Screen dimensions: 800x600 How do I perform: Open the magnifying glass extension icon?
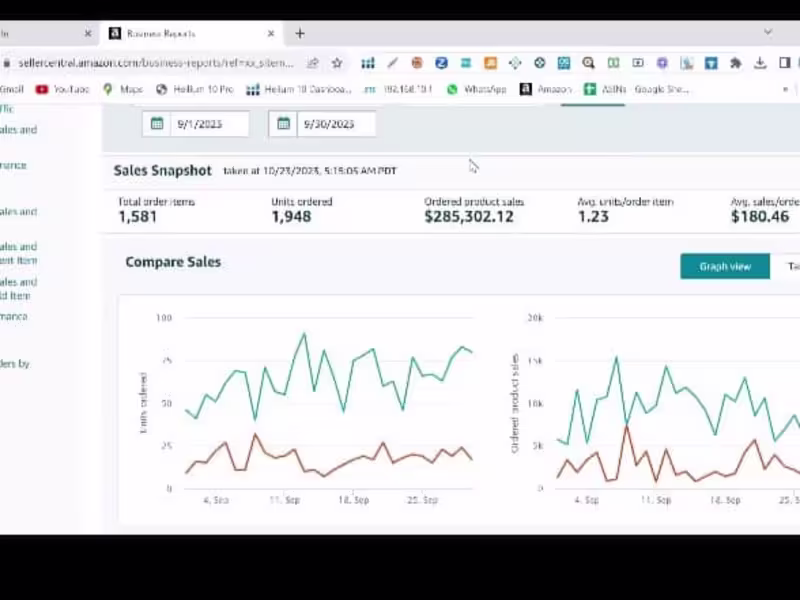[588, 63]
